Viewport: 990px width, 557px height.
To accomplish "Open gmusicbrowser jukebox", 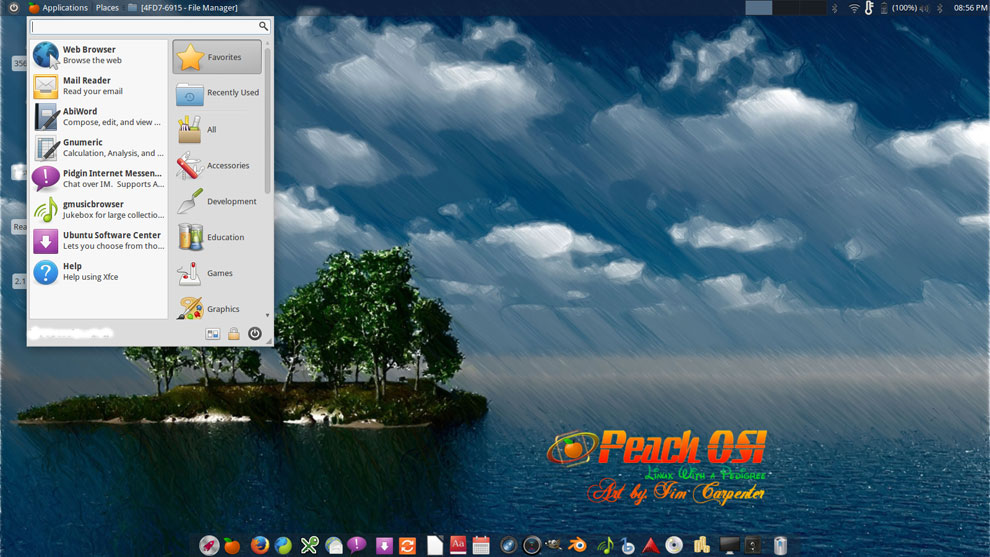I will pyautogui.click(x=98, y=210).
